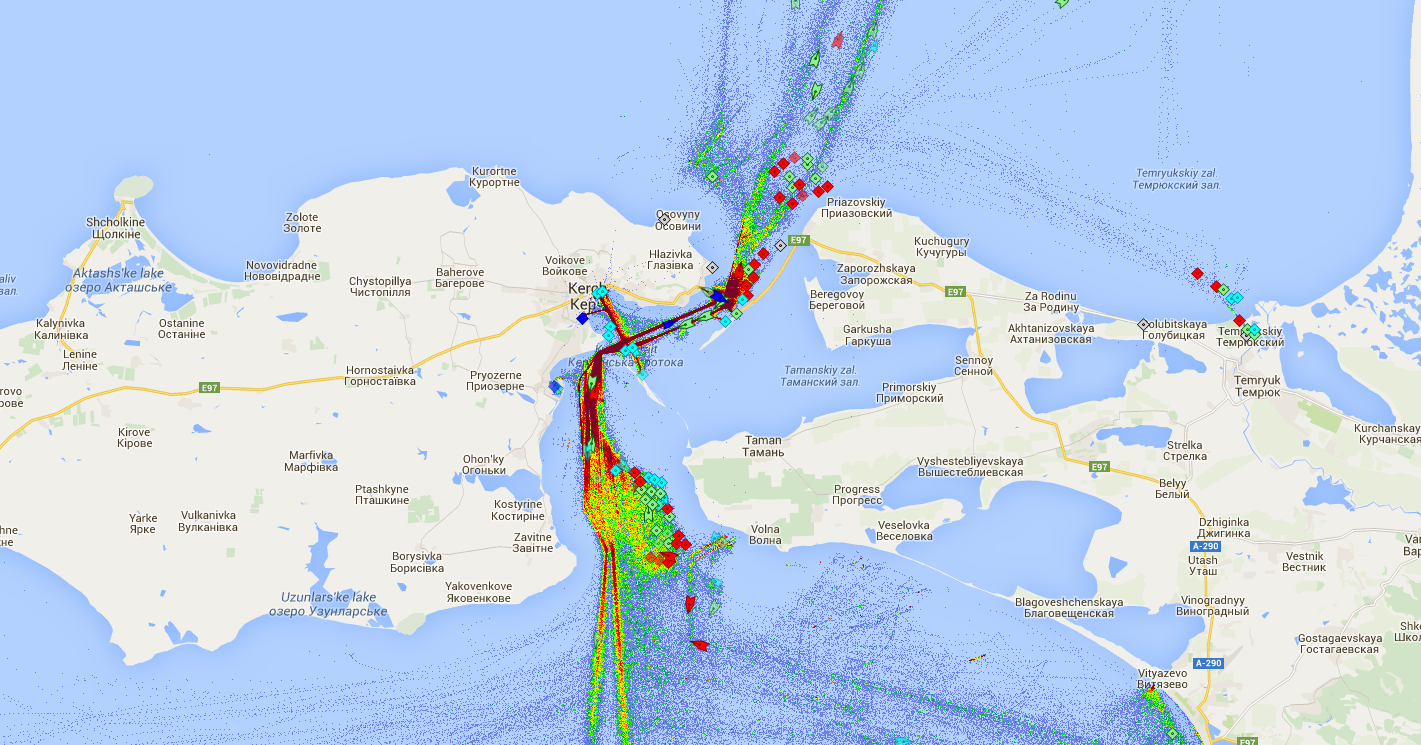1421x745 pixels.
Task: Select the green ship icon beside the top red ship
Action: click(x=816, y=61)
